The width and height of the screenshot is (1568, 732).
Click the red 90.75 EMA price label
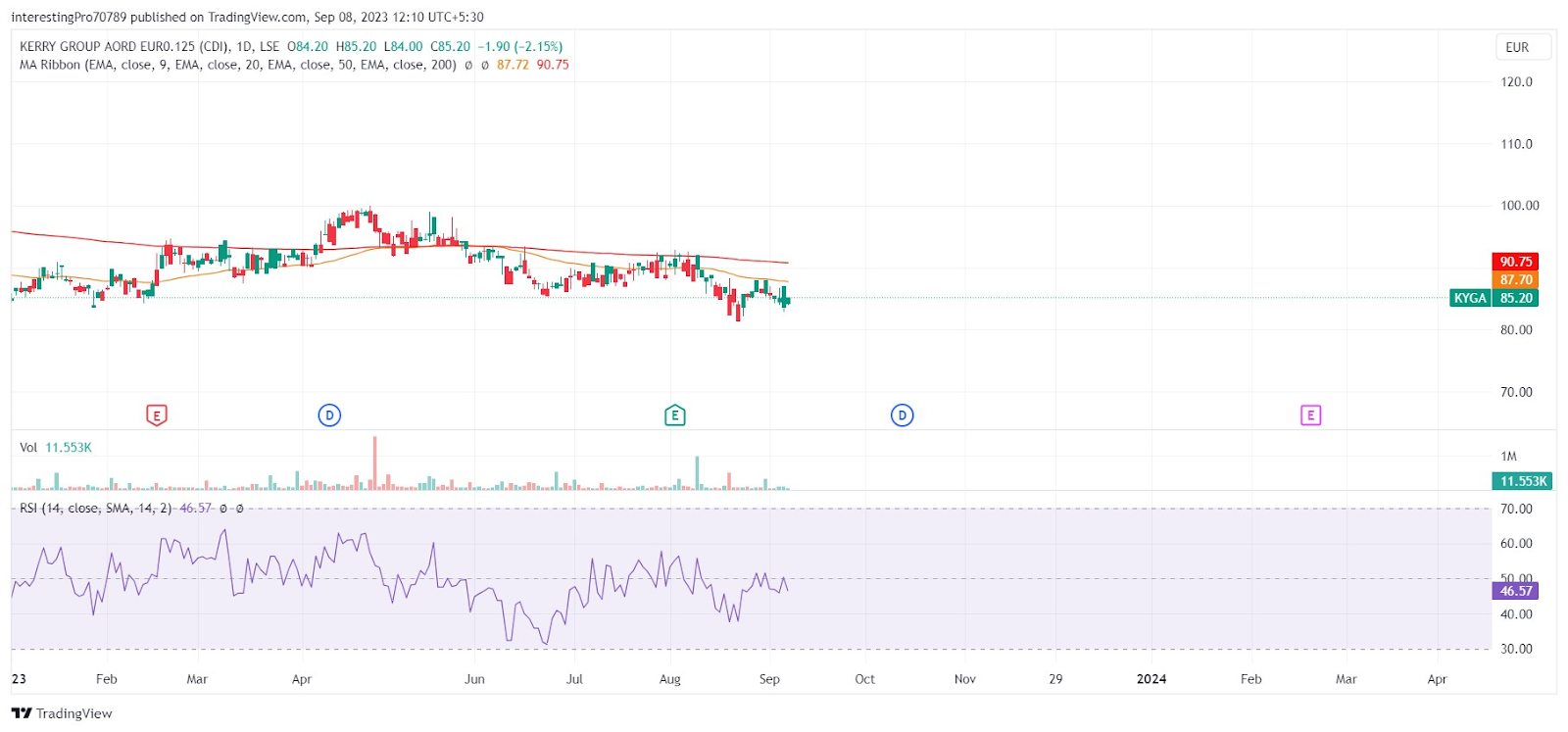coord(1515,262)
